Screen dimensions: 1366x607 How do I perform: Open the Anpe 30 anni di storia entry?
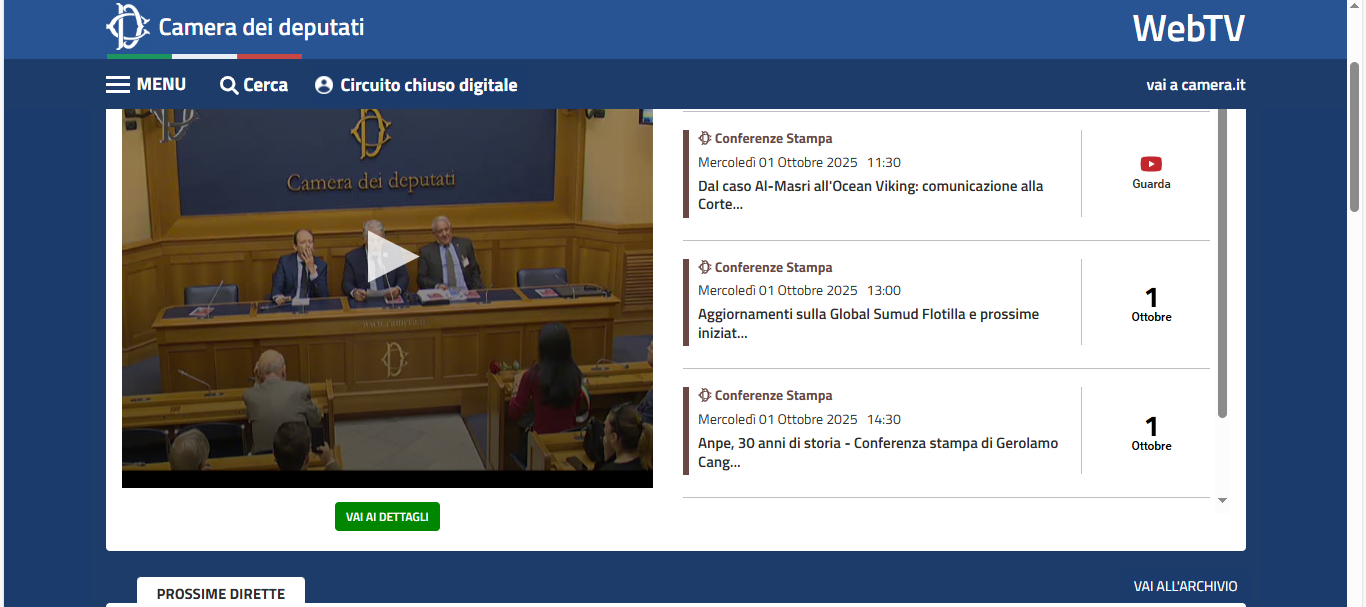877,452
